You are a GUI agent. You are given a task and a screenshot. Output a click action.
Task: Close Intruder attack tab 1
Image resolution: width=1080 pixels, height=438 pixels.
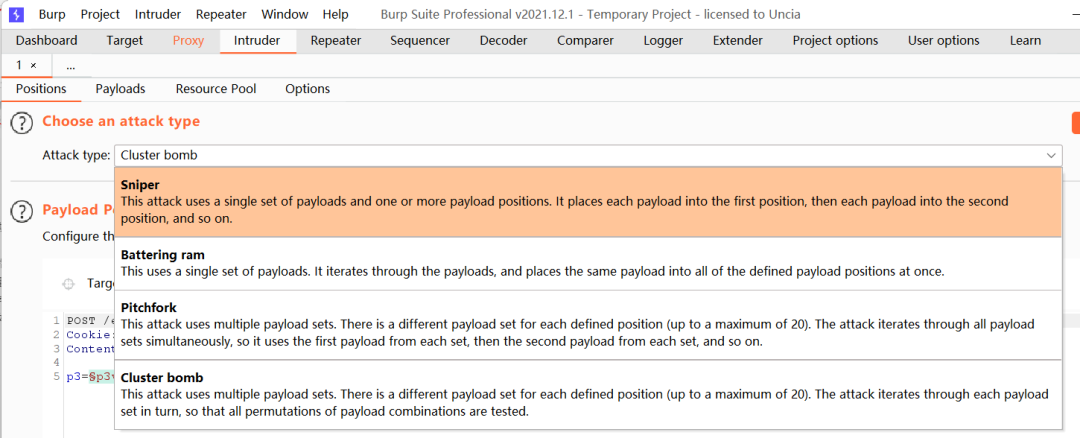tap(33, 65)
